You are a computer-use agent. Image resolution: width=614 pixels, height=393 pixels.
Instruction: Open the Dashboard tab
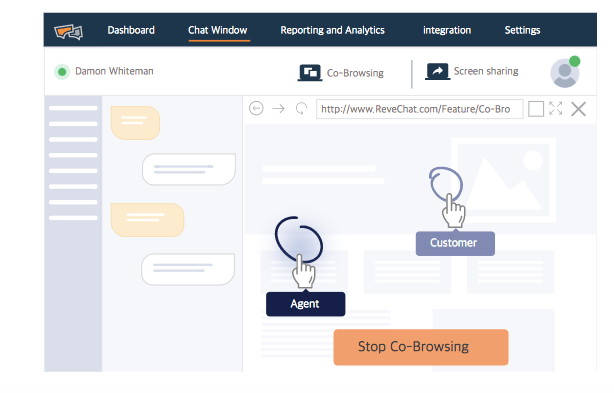pos(131,30)
